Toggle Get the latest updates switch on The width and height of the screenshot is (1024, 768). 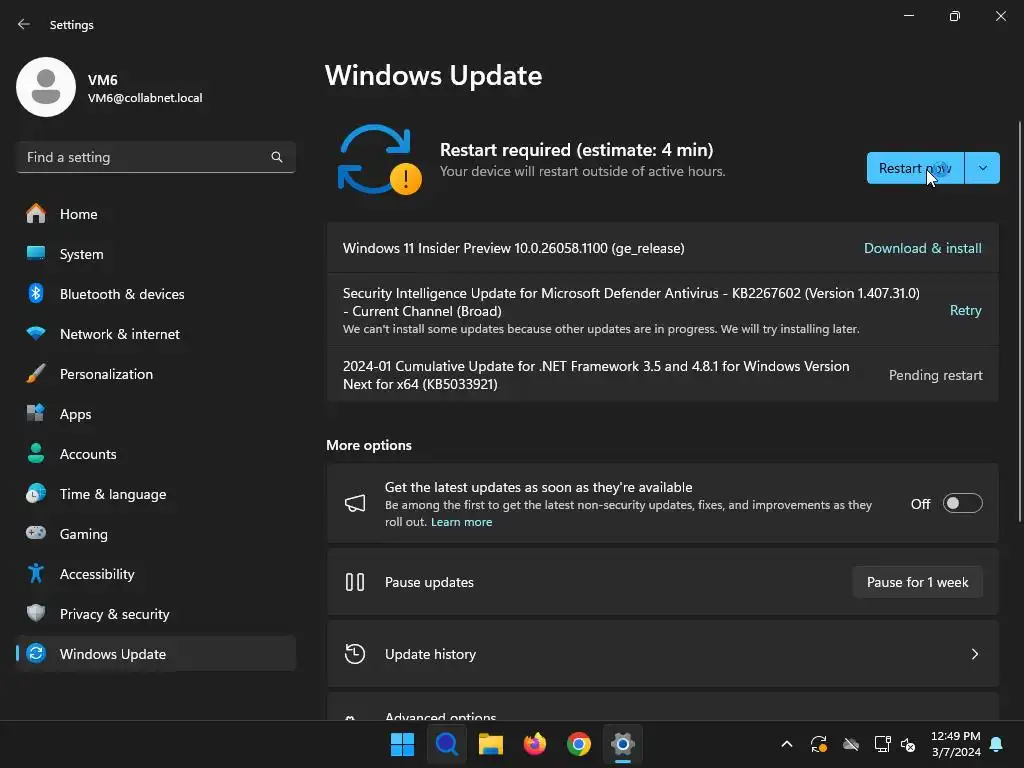(x=963, y=504)
